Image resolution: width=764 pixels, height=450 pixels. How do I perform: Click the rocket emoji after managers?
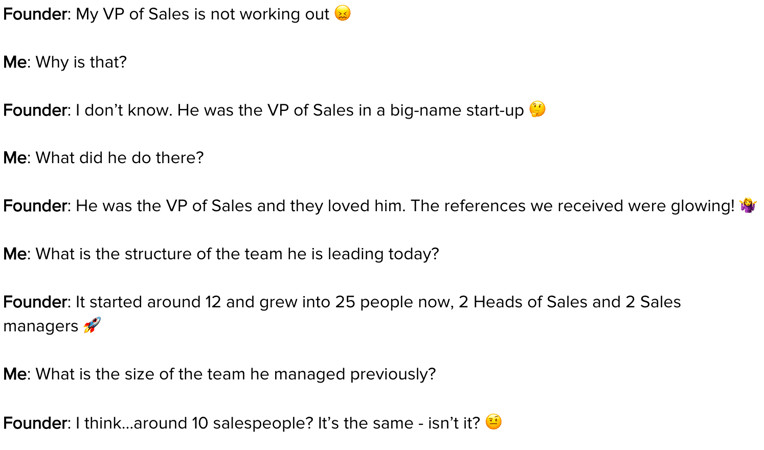(92, 325)
